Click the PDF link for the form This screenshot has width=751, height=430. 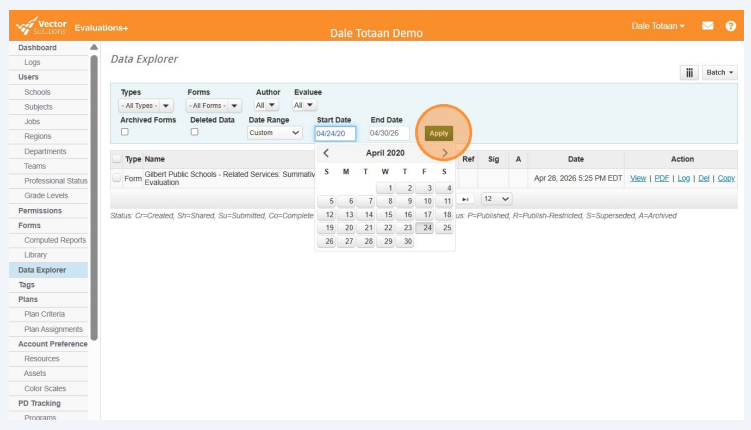[661, 178]
